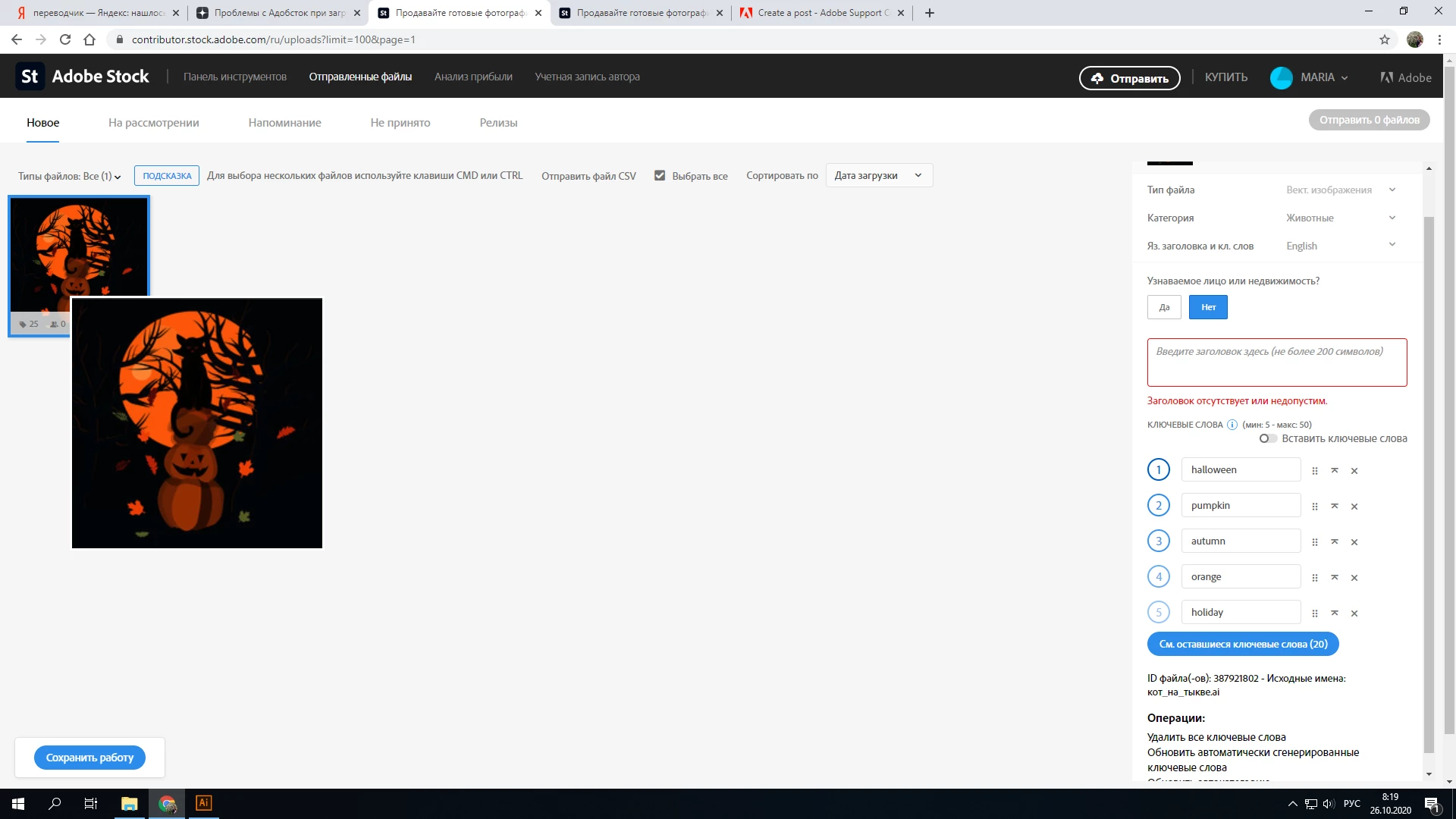This screenshot has height=819, width=1456.
Task: Delete the holiday keyword
Action: 1354,613
